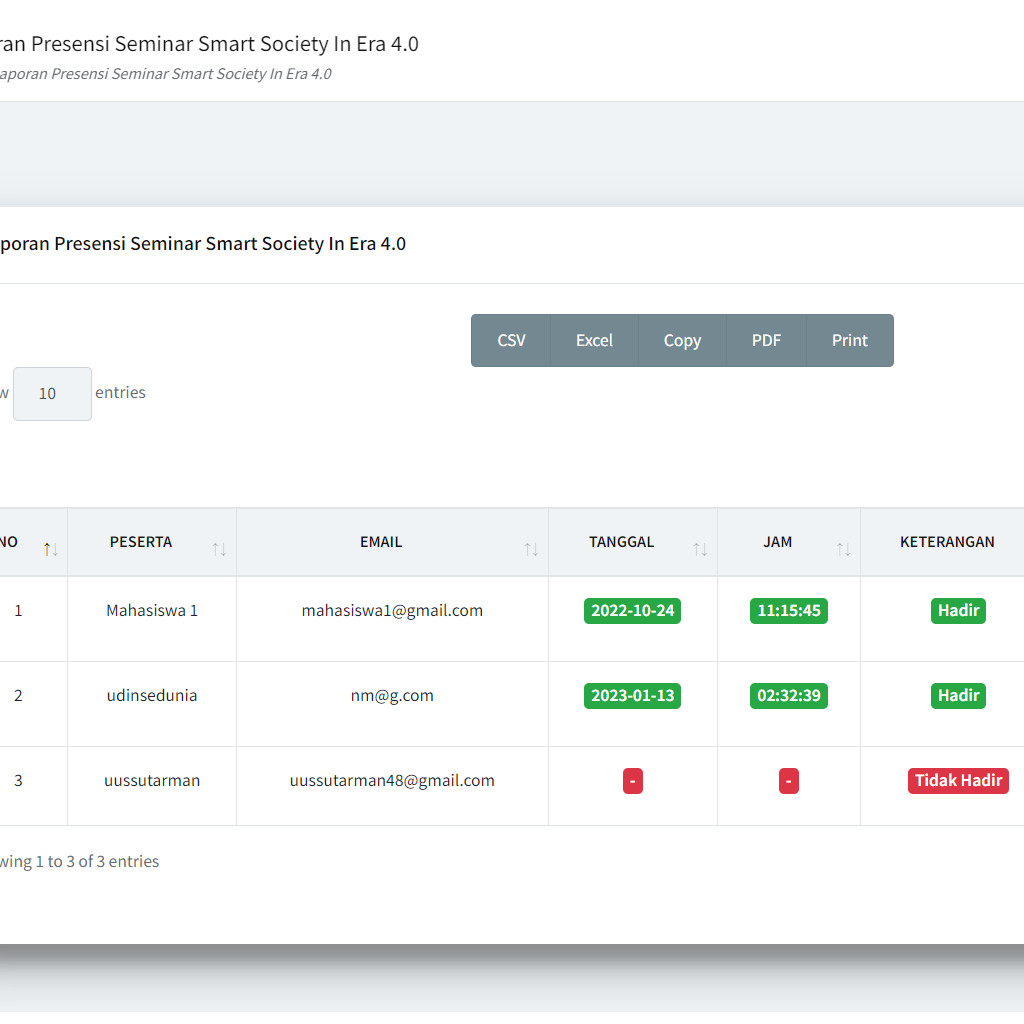The image size is (1024, 1024).
Task: Export table to Excel
Action: (594, 341)
